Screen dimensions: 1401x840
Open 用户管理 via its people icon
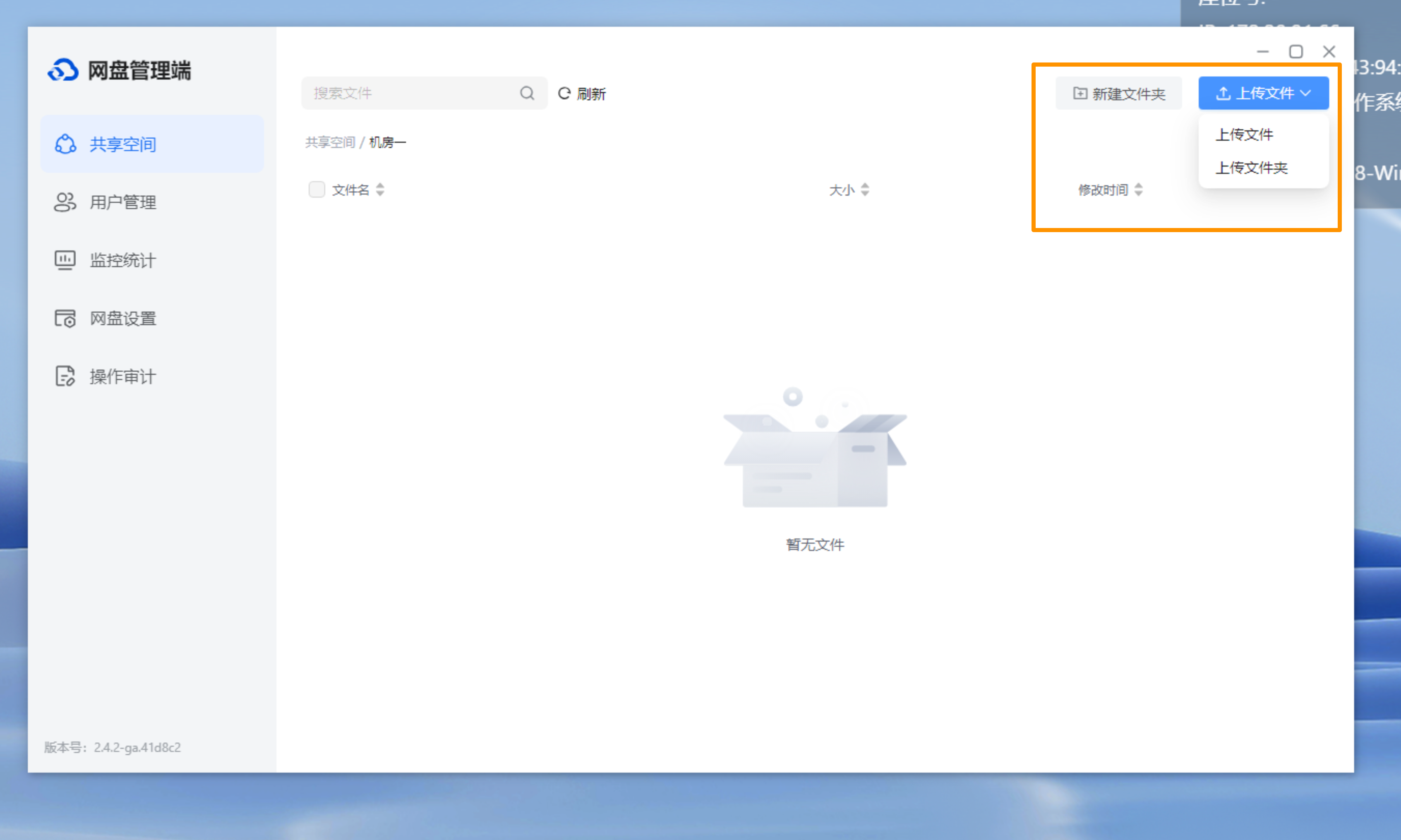coord(65,202)
